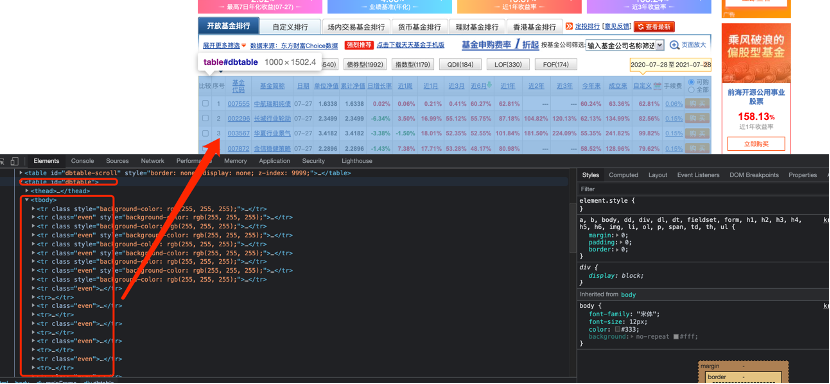This screenshot has height=384, width=830.
Task: Click 点击下载天天基金手机版 link
Action: [x=411, y=46]
